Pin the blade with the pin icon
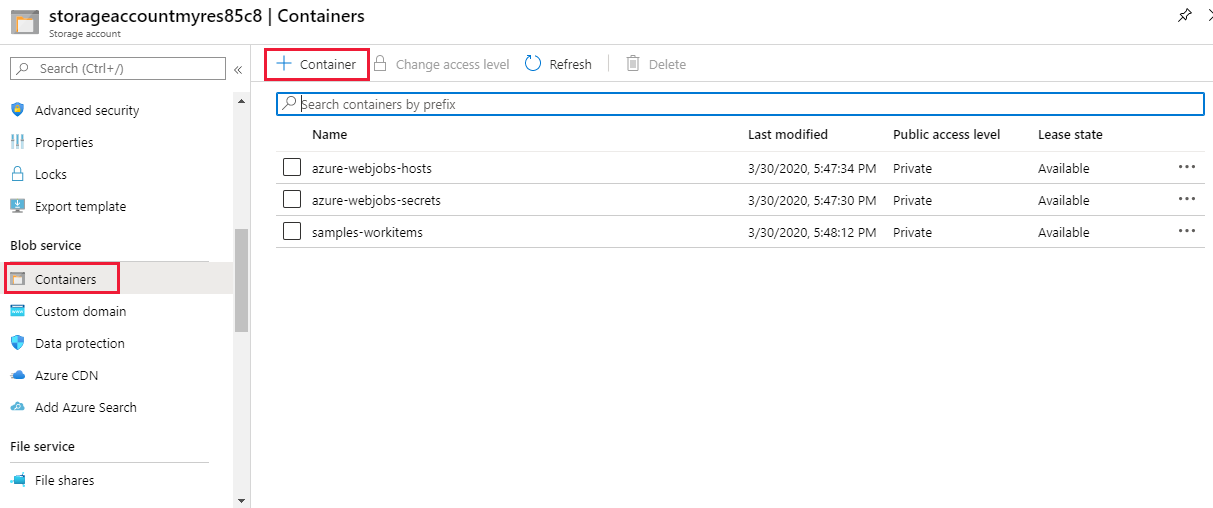Viewport: 1213px width, 508px height. click(1184, 16)
